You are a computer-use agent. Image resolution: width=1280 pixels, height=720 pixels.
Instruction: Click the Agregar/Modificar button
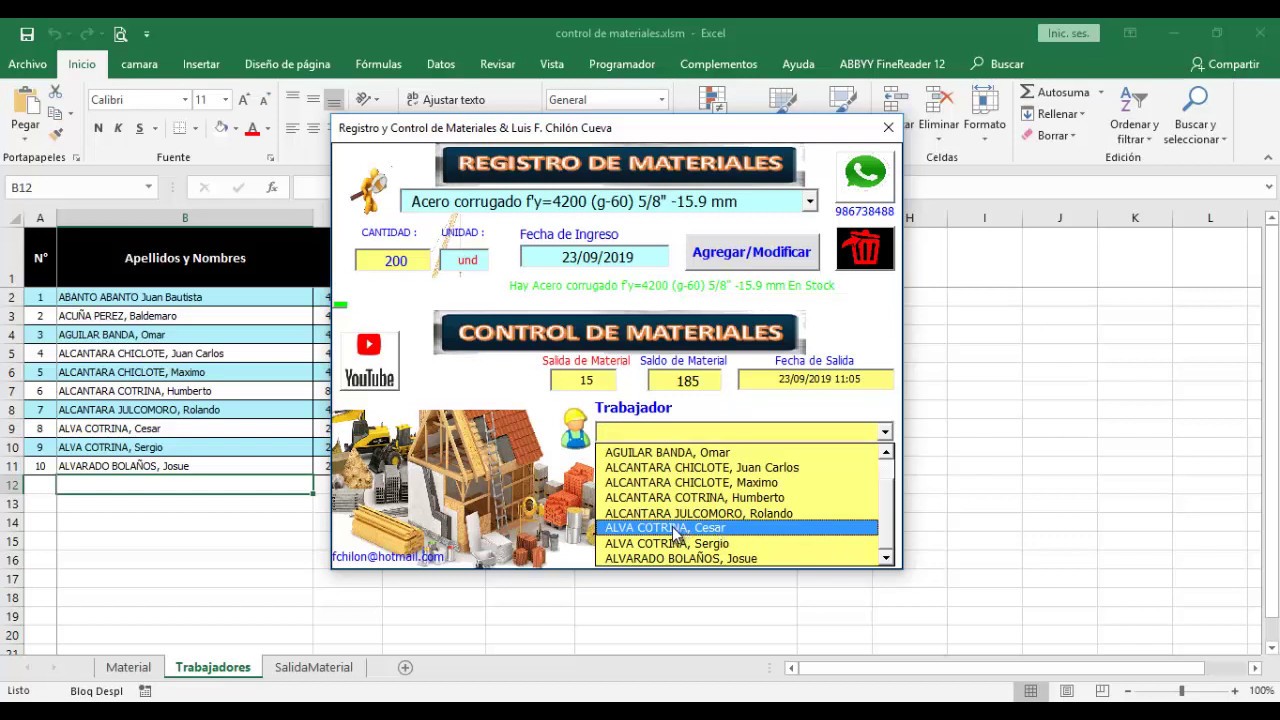(x=752, y=252)
